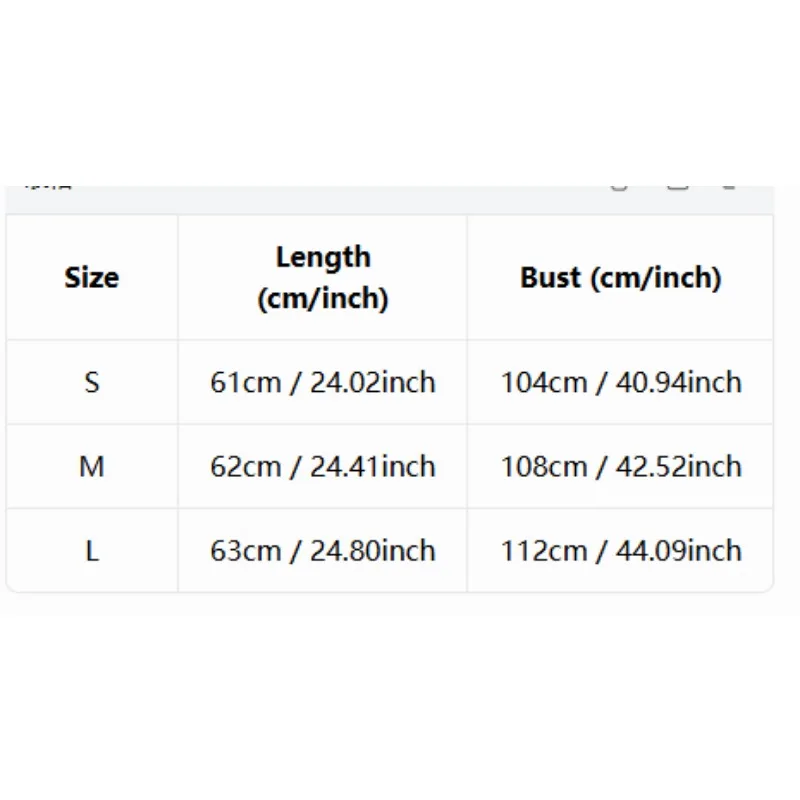Select the Bust (cm/inch) column header
Viewport: 800px width, 800px height.
click(x=620, y=278)
